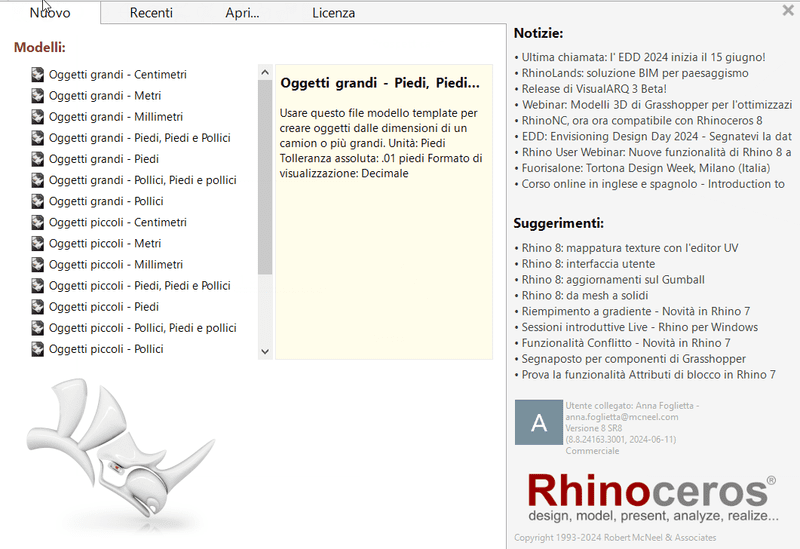Click icon beside Oggetti piccoli - Piedi, Piedi e Pollici

point(37,286)
